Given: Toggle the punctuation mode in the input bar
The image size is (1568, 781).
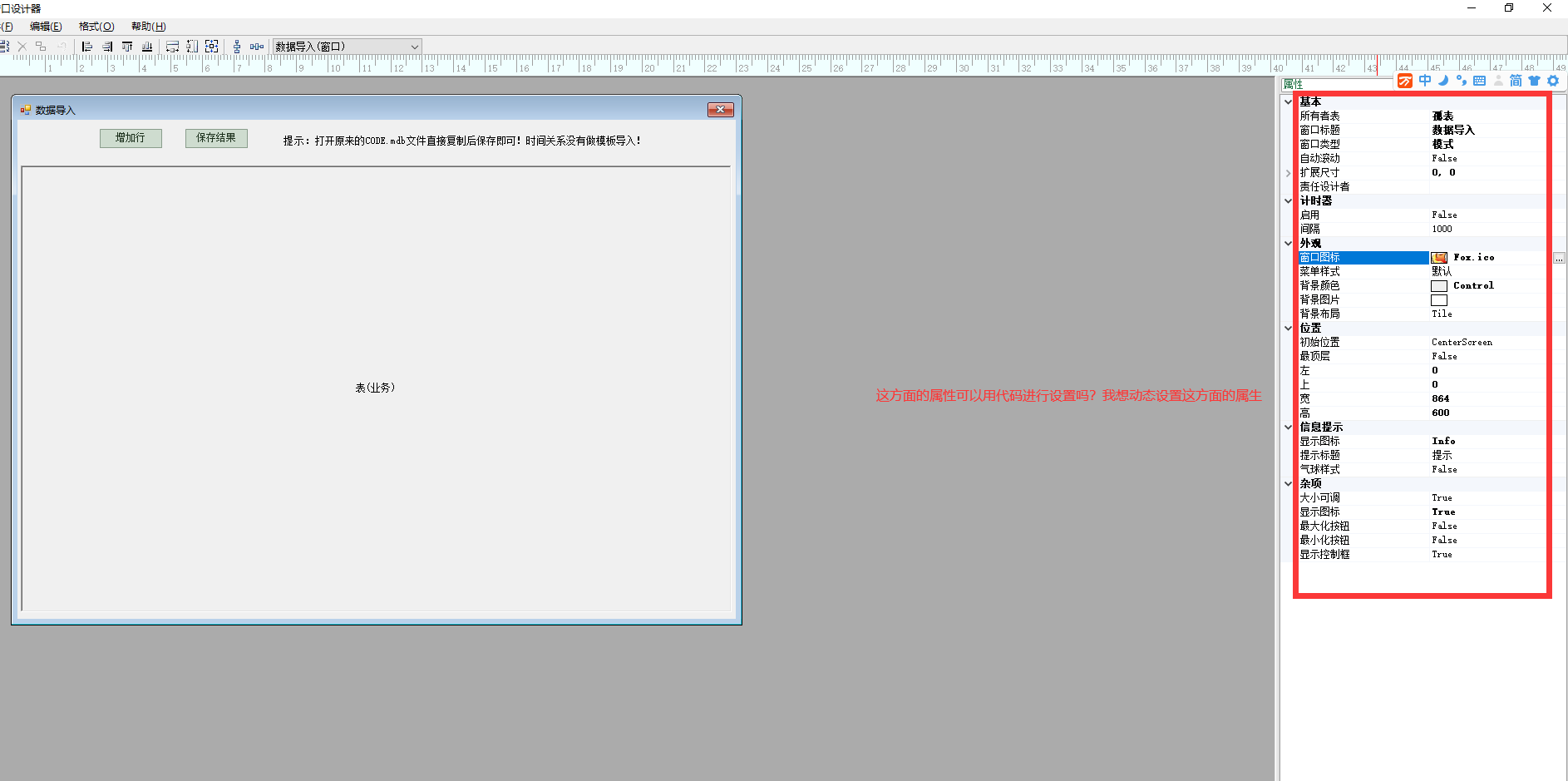Looking at the screenshot, I should point(1462,81).
